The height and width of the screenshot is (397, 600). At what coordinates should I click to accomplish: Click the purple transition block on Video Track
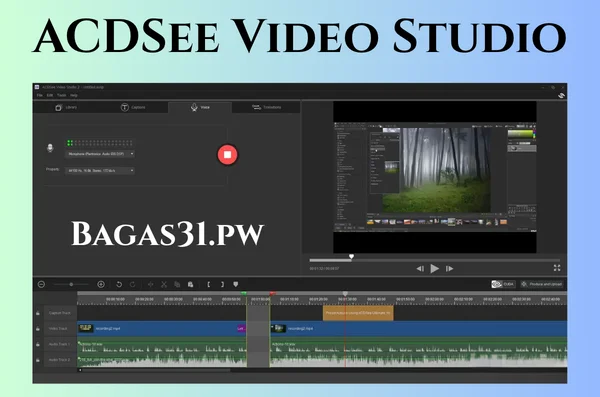click(x=241, y=328)
